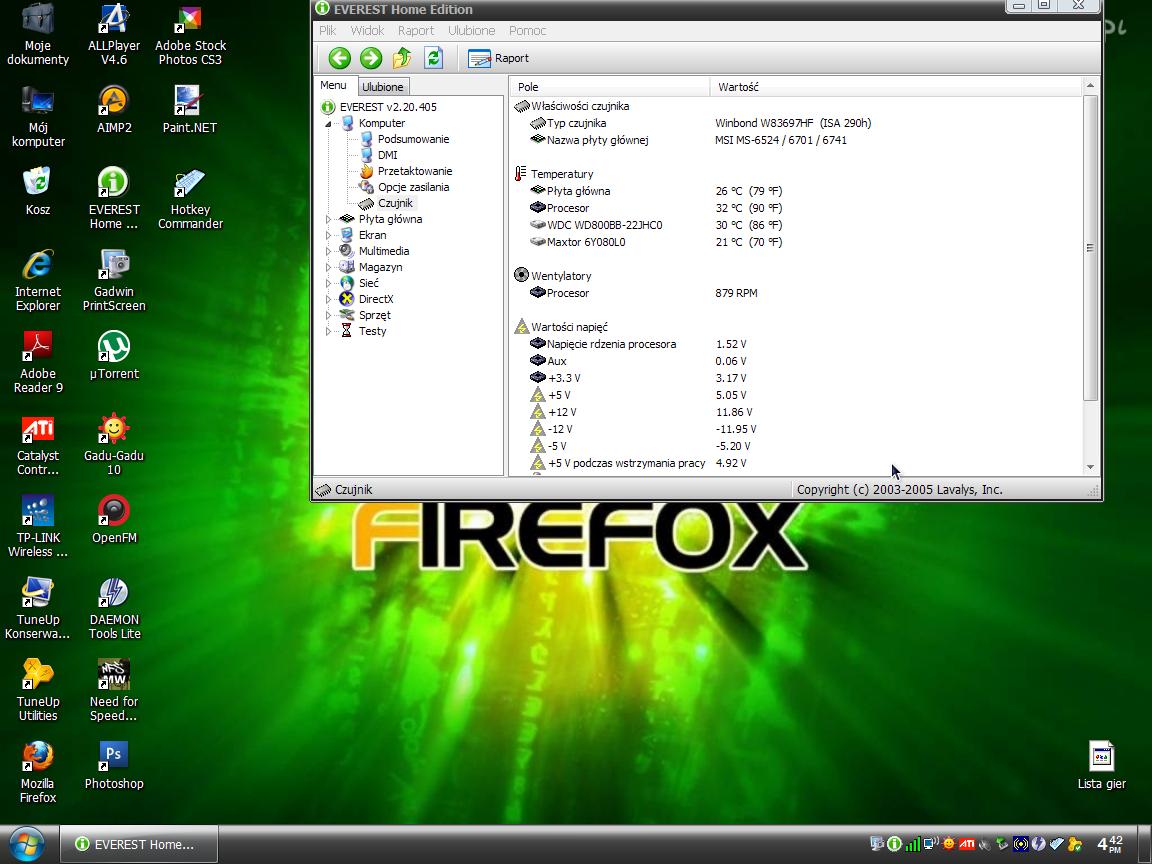Open Moje dokumenty desktop icon
Viewport: 1152px width, 864px height.
(37, 35)
